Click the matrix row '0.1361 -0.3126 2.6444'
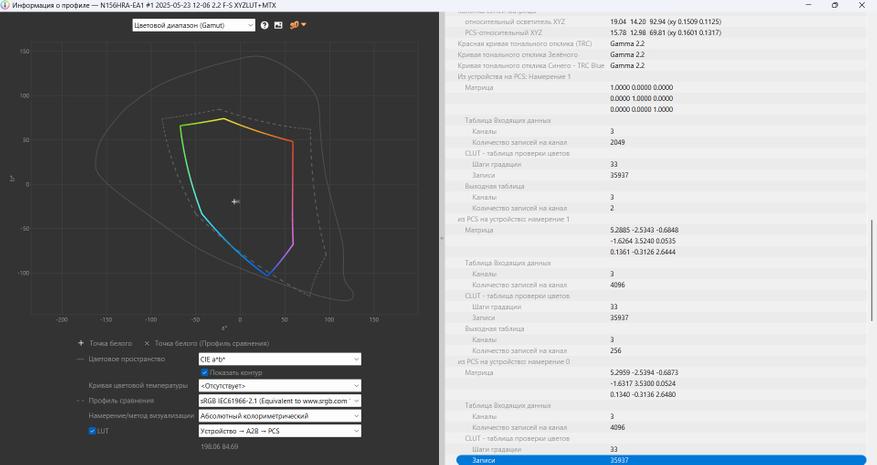The width and height of the screenshot is (877, 465). (661, 252)
